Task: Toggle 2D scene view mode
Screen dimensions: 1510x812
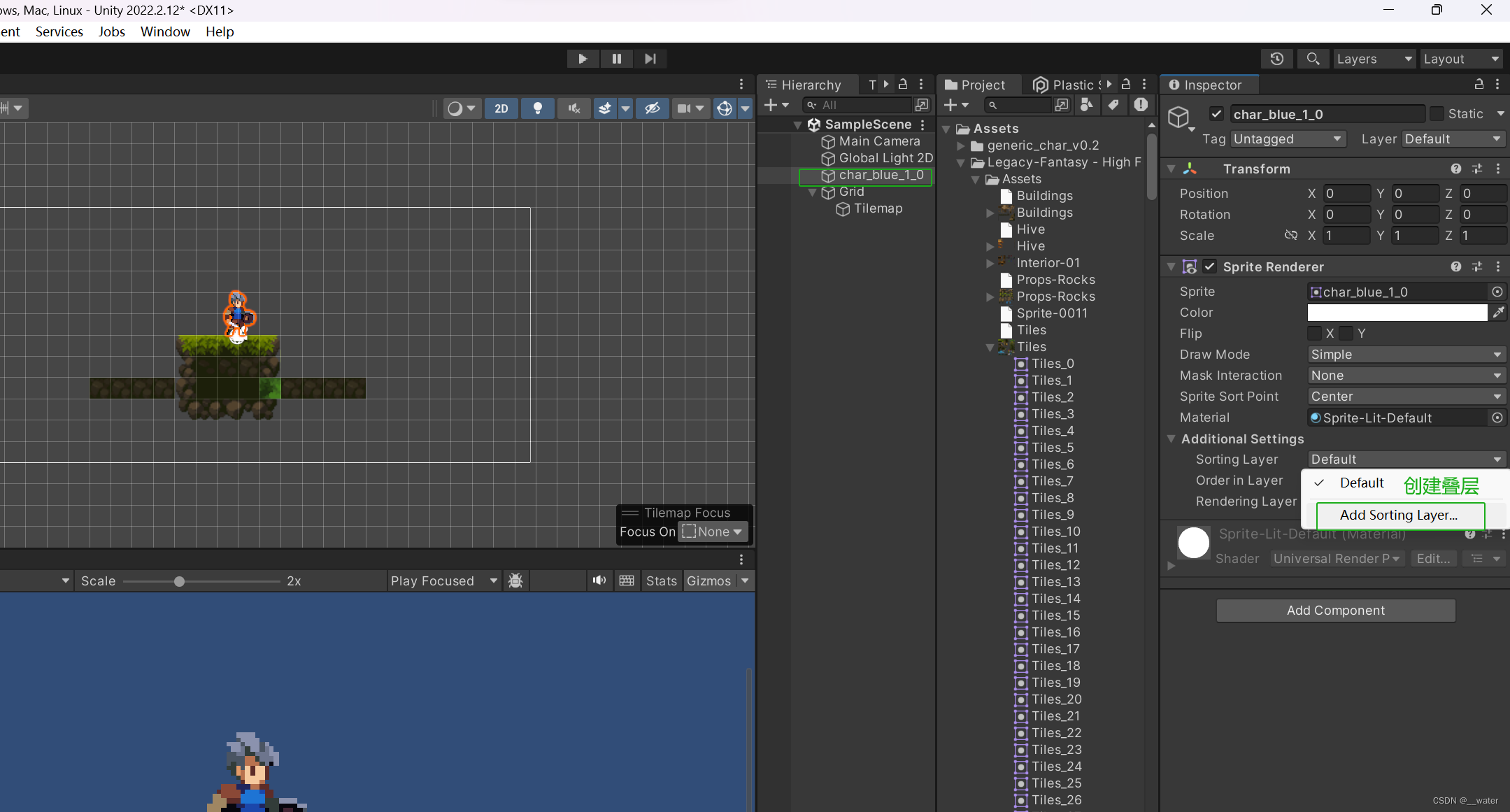Action: 501,108
